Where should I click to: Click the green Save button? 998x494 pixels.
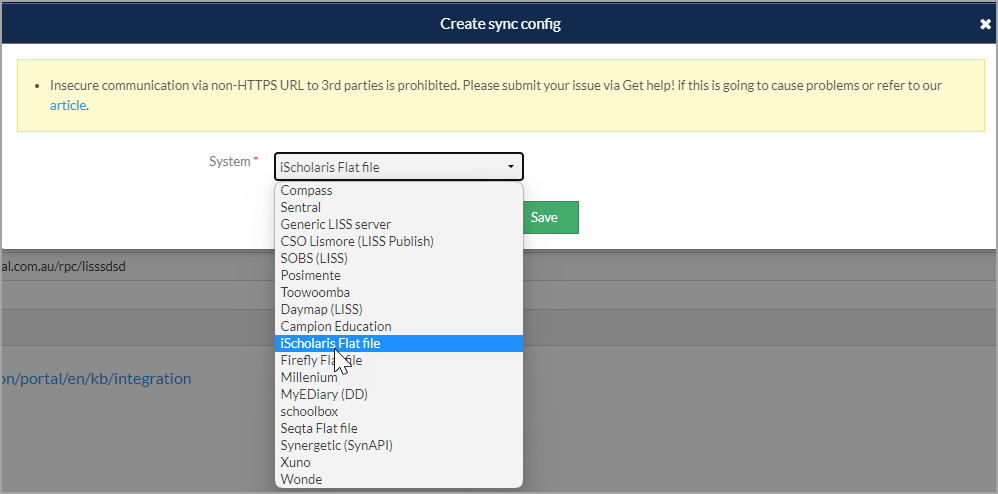coord(551,218)
